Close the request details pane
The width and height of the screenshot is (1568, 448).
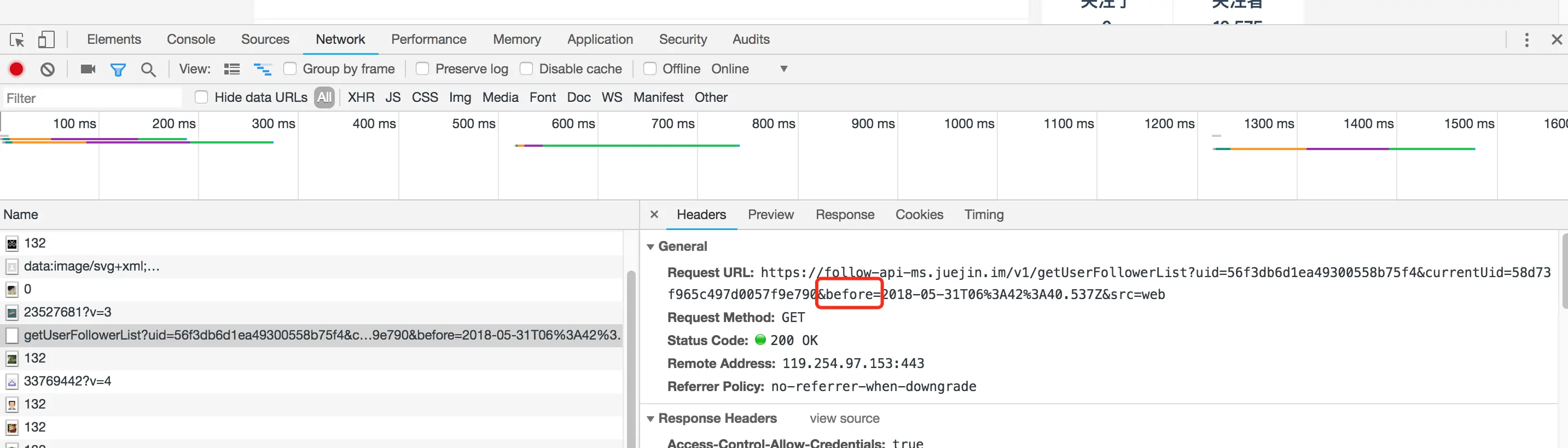pyautogui.click(x=654, y=215)
